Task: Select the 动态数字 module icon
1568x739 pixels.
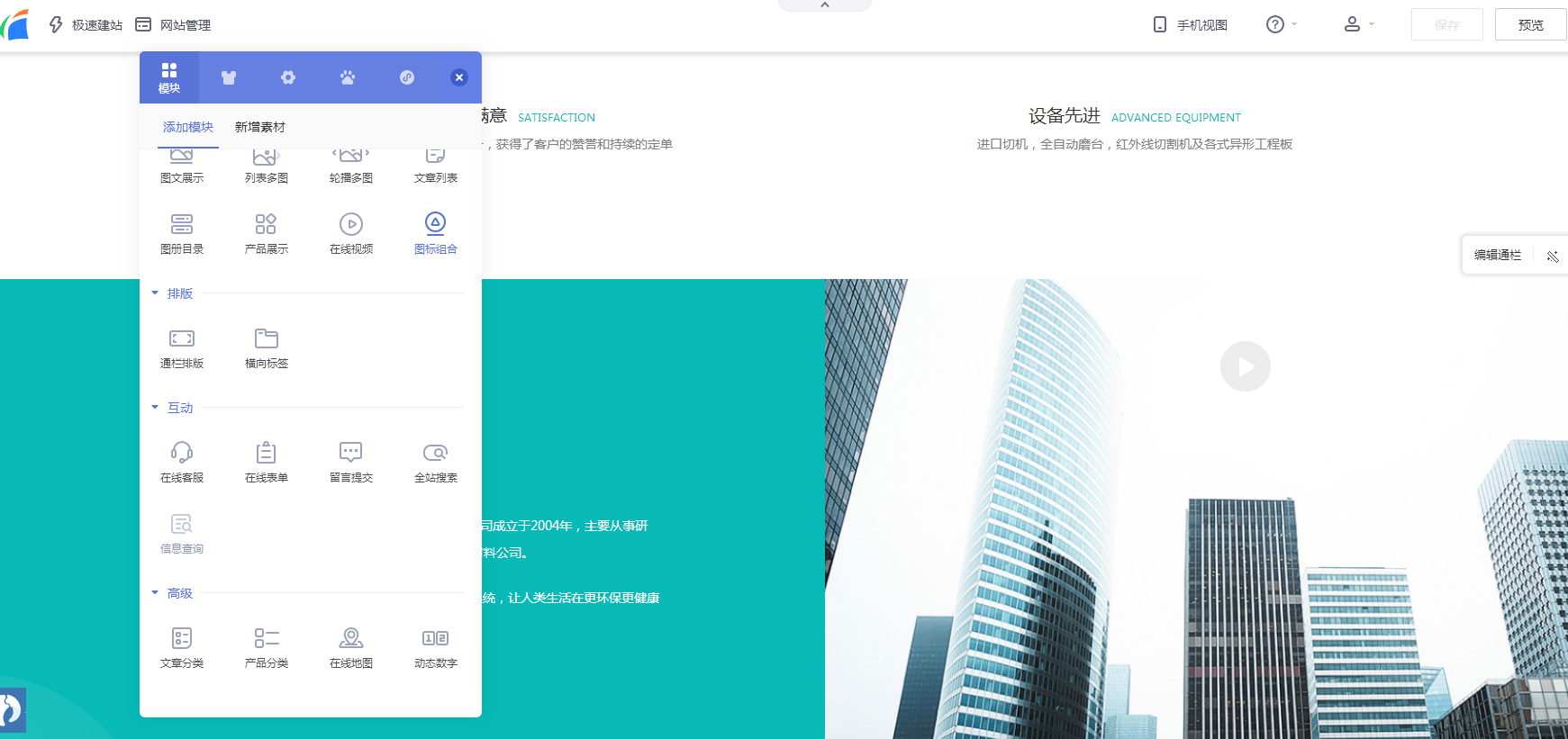Action: point(435,647)
